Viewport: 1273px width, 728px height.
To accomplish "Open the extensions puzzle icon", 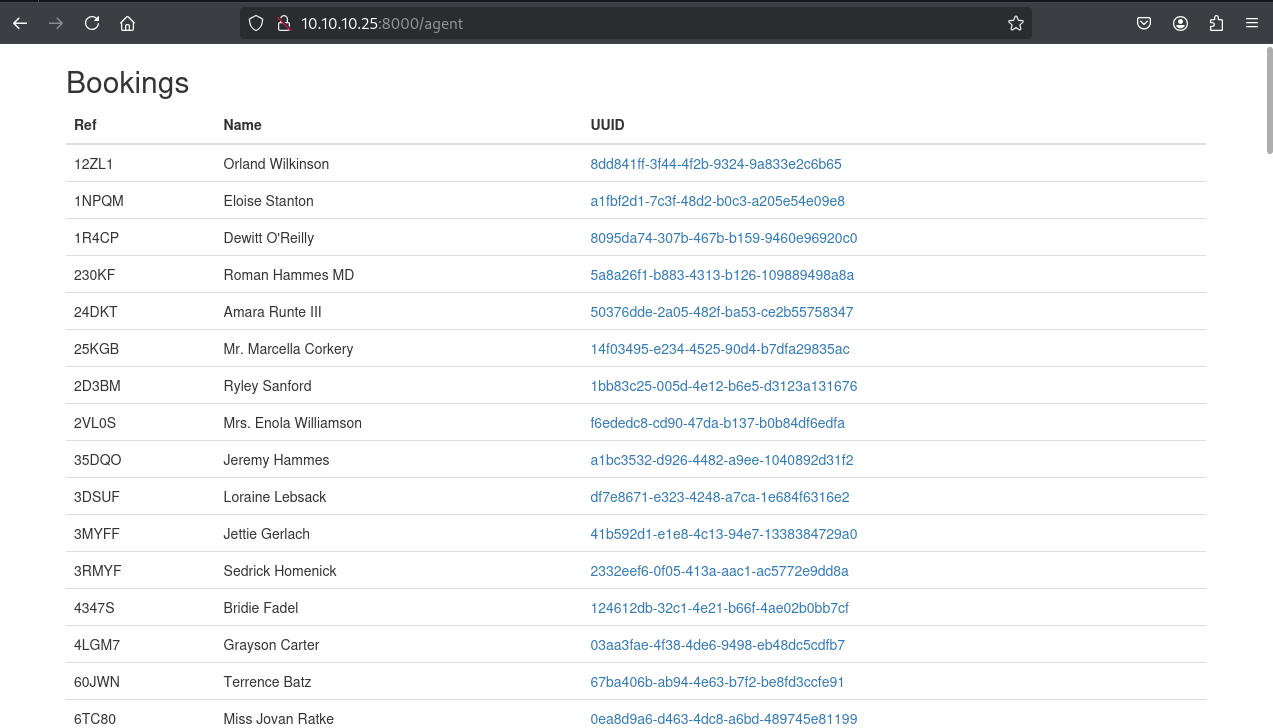I will click(1216, 23).
